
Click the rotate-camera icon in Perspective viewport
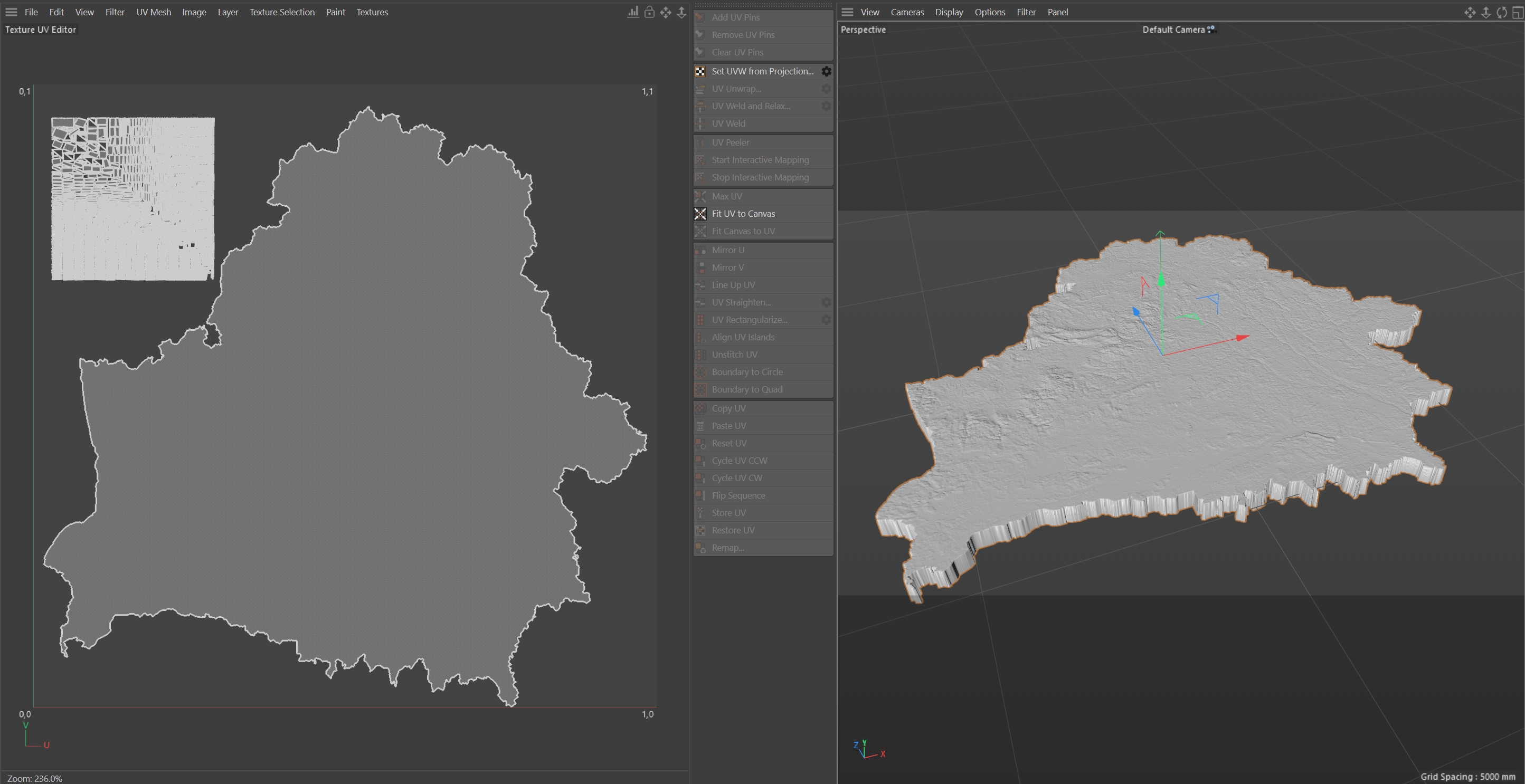[1501, 12]
